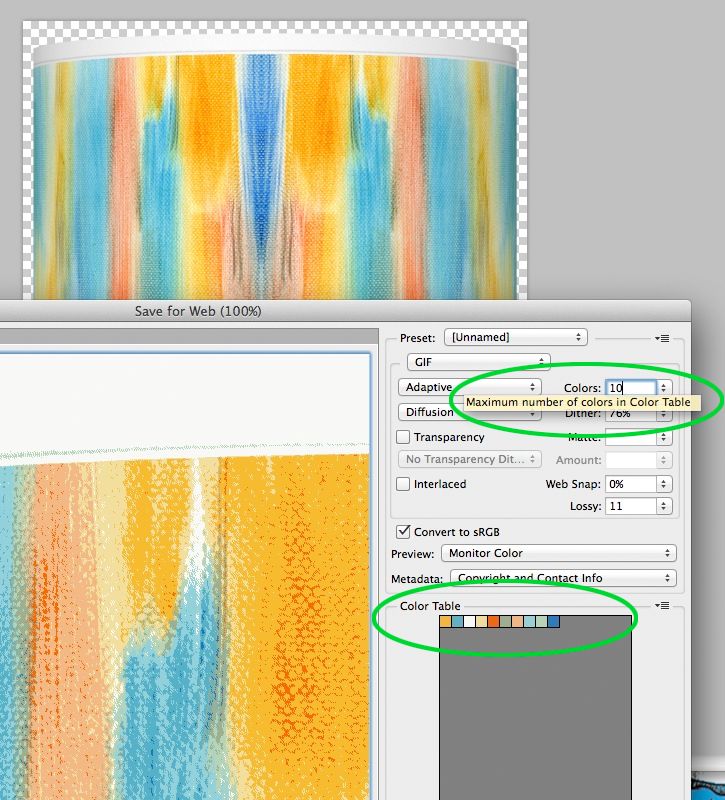Viewport: 725px width, 800px height.
Task: Open the Preset options flyout menu icon
Action: pos(663,339)
